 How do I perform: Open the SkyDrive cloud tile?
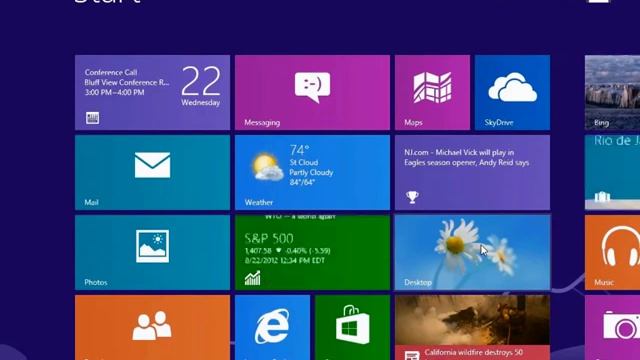(x=512, y=93)
